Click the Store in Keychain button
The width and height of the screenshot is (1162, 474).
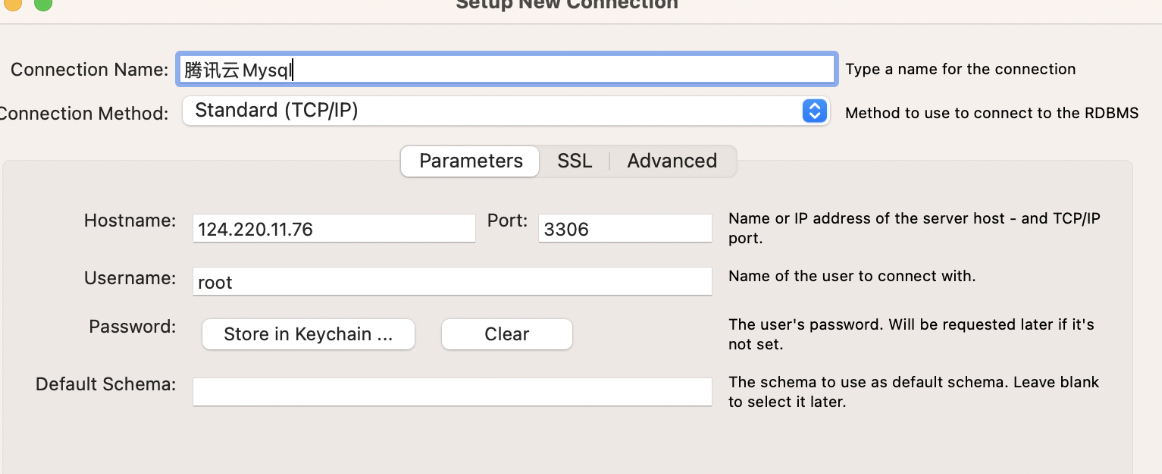tap(308, 334)
